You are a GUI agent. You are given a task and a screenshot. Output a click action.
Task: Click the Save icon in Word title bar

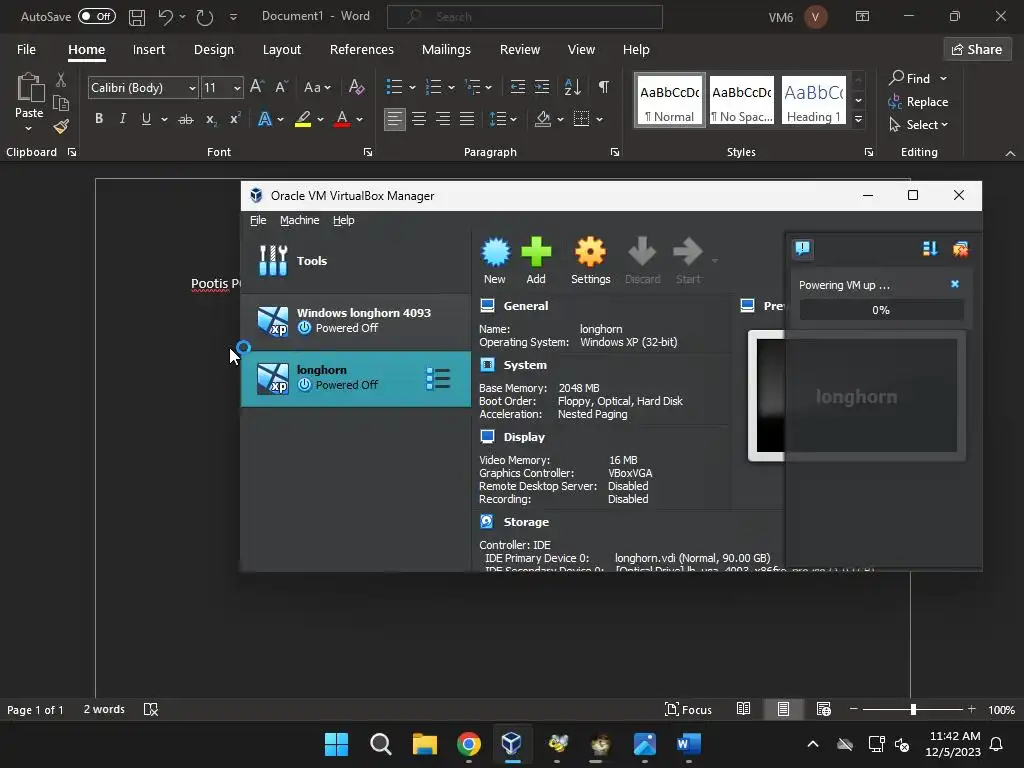(136, 17)
